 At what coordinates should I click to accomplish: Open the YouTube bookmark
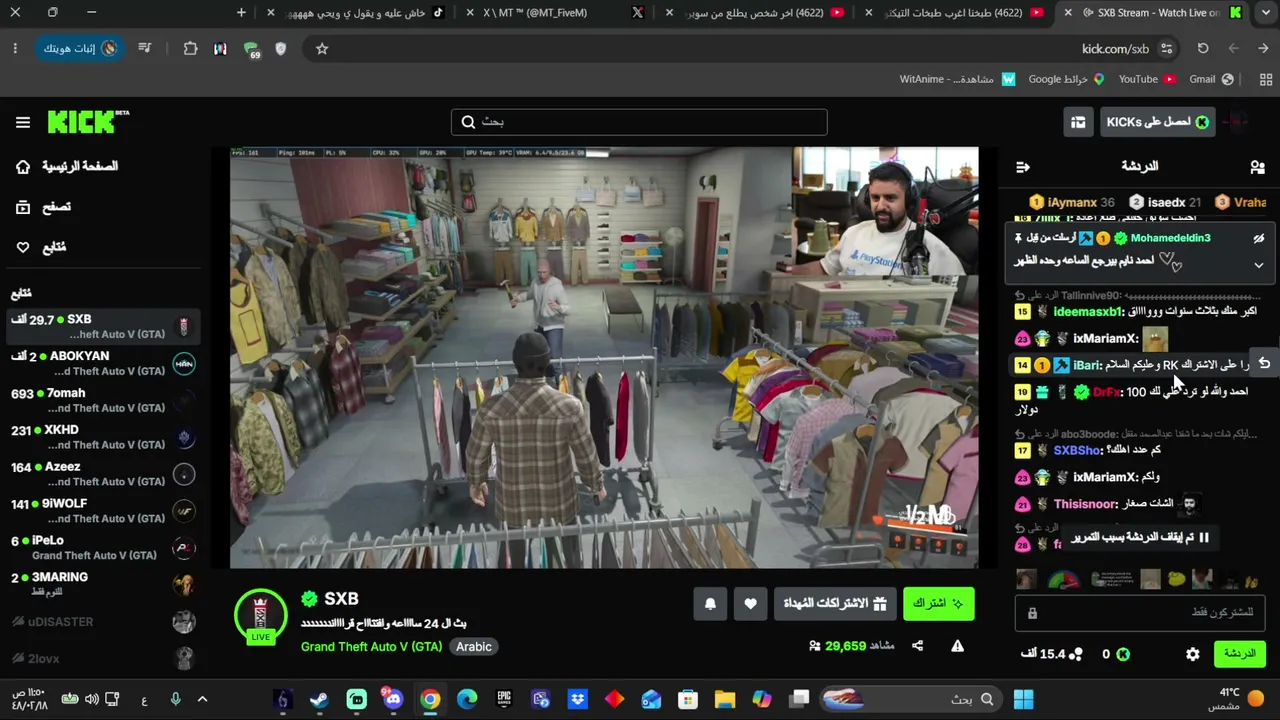[x=1146, y=79]
